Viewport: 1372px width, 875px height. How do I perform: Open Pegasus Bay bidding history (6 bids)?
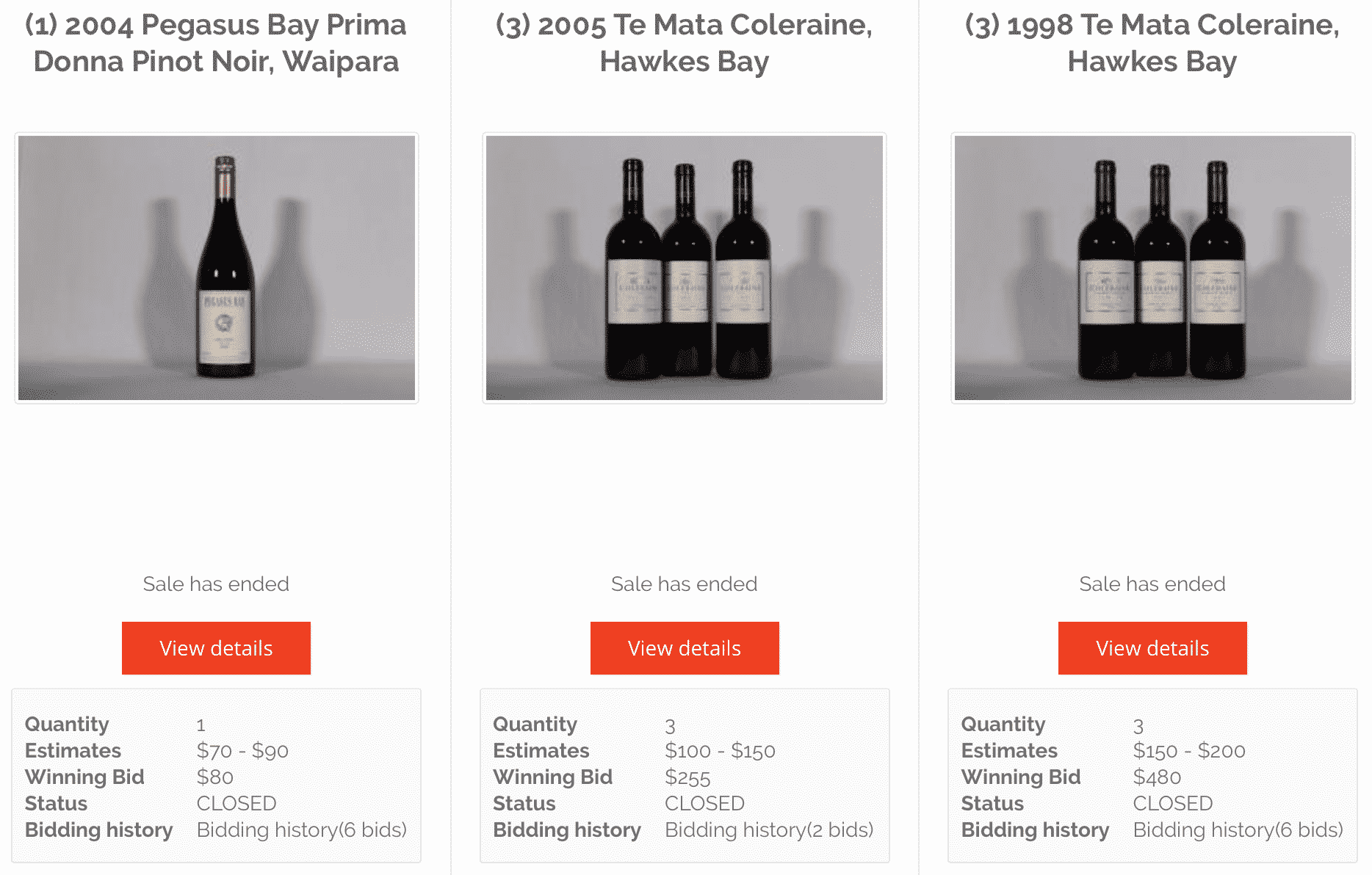[301, 830]
